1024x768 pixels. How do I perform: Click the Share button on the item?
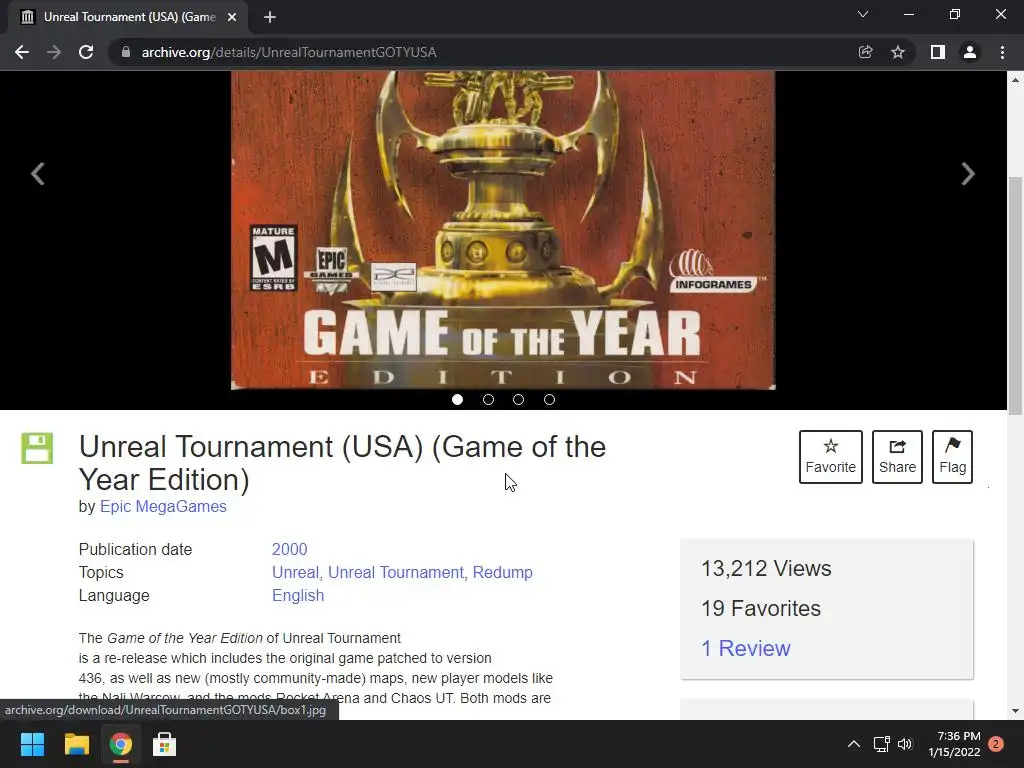click(897, 456)
